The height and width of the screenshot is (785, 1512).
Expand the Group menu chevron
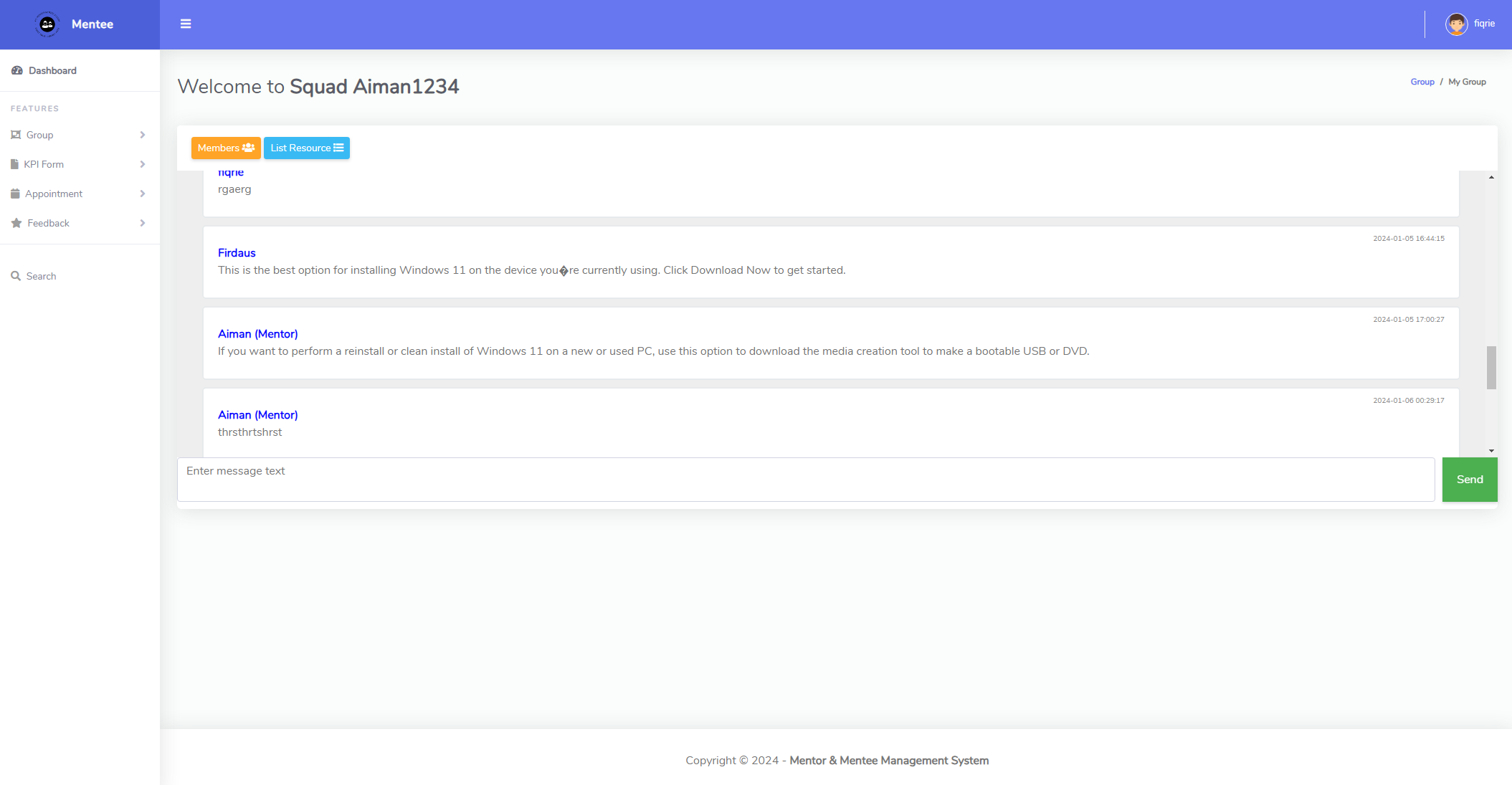[x=143, y=135]
